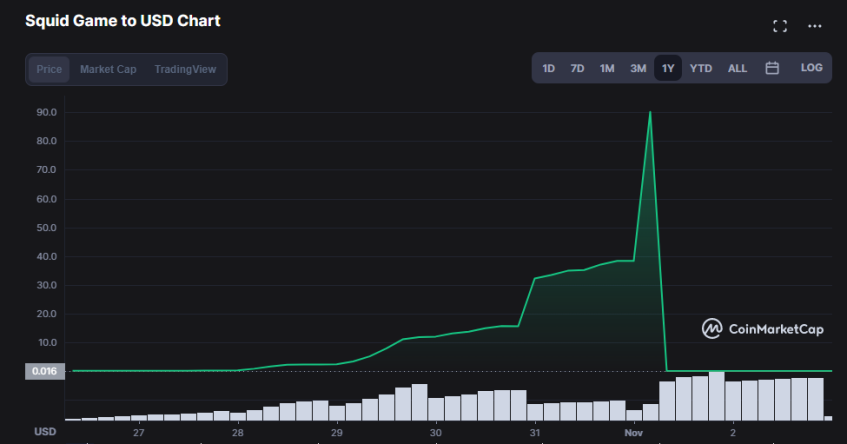
Task: Switch to the Price tab
Action: tap(49, 69)
